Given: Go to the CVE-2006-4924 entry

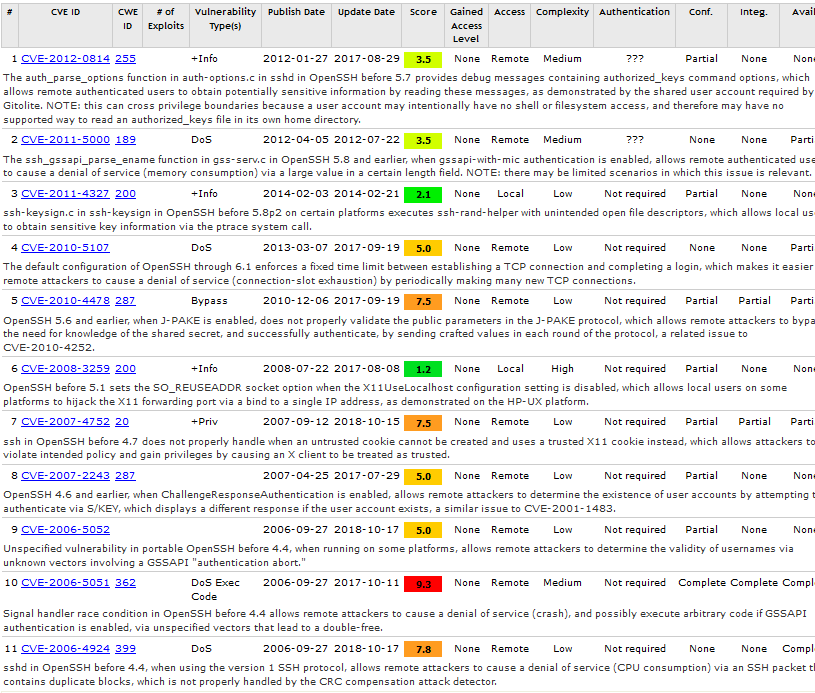Looking at the screenshot, I should point(65,649).
